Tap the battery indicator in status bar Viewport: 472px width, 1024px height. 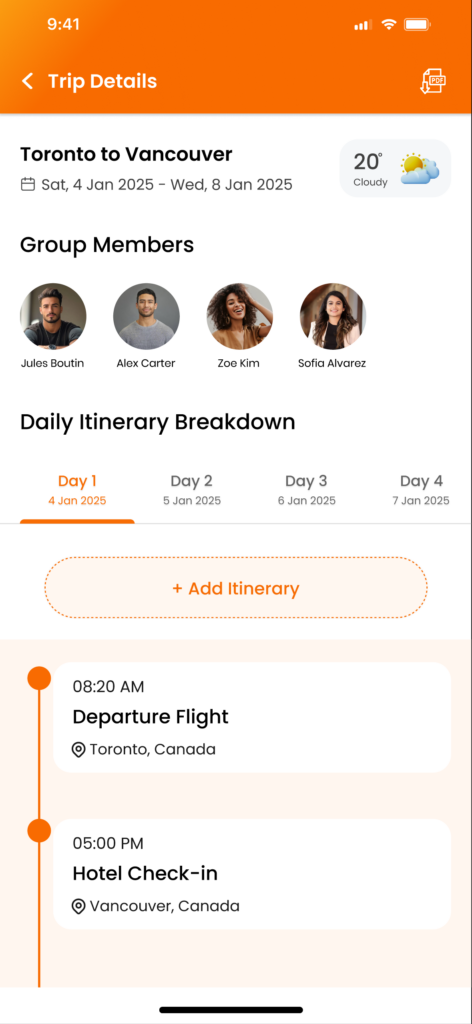pos(417,25)
